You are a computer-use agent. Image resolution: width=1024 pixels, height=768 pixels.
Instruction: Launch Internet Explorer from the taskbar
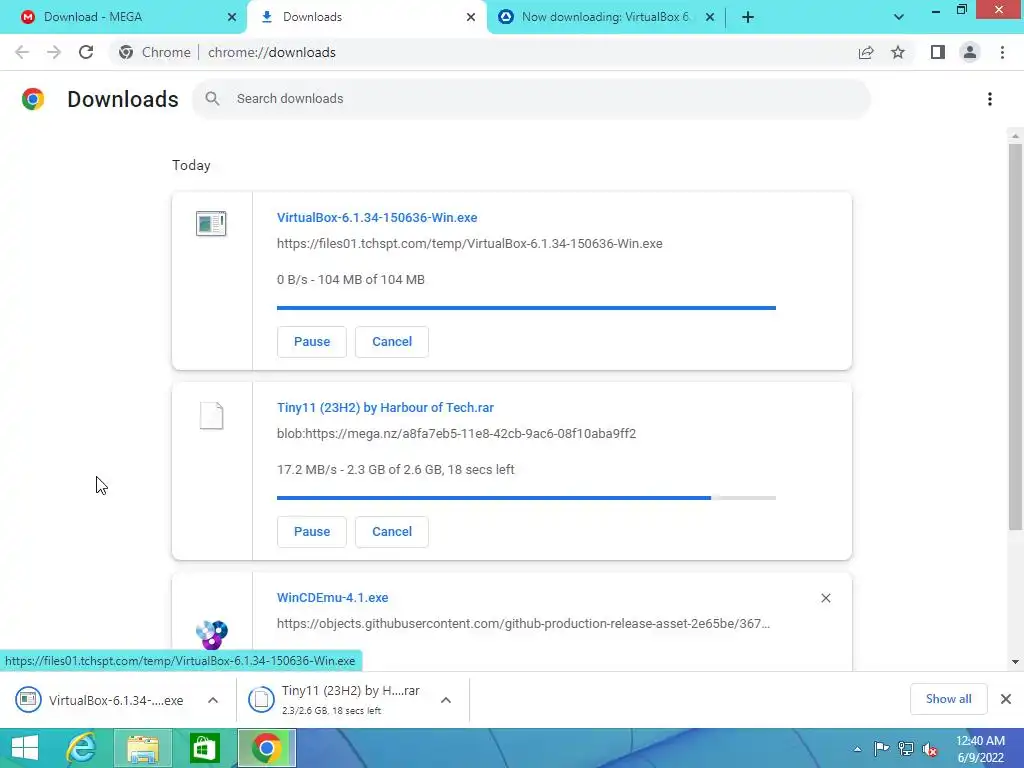pyautogui.click(x=81, y=748)
